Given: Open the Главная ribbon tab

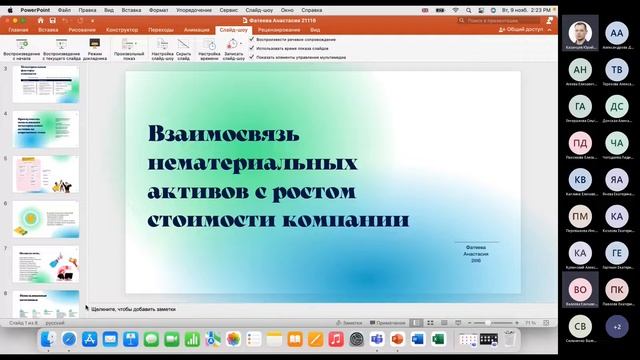Looking at the screenshot, I should point(18,30).
